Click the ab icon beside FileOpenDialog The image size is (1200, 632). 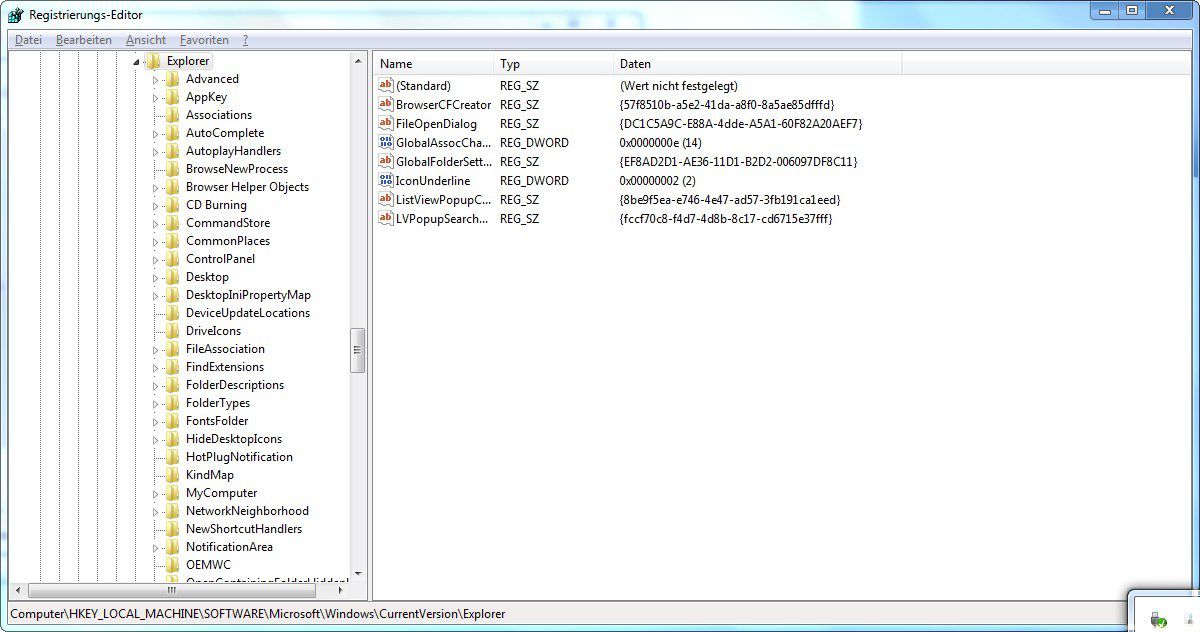click(x=385, y=123)
